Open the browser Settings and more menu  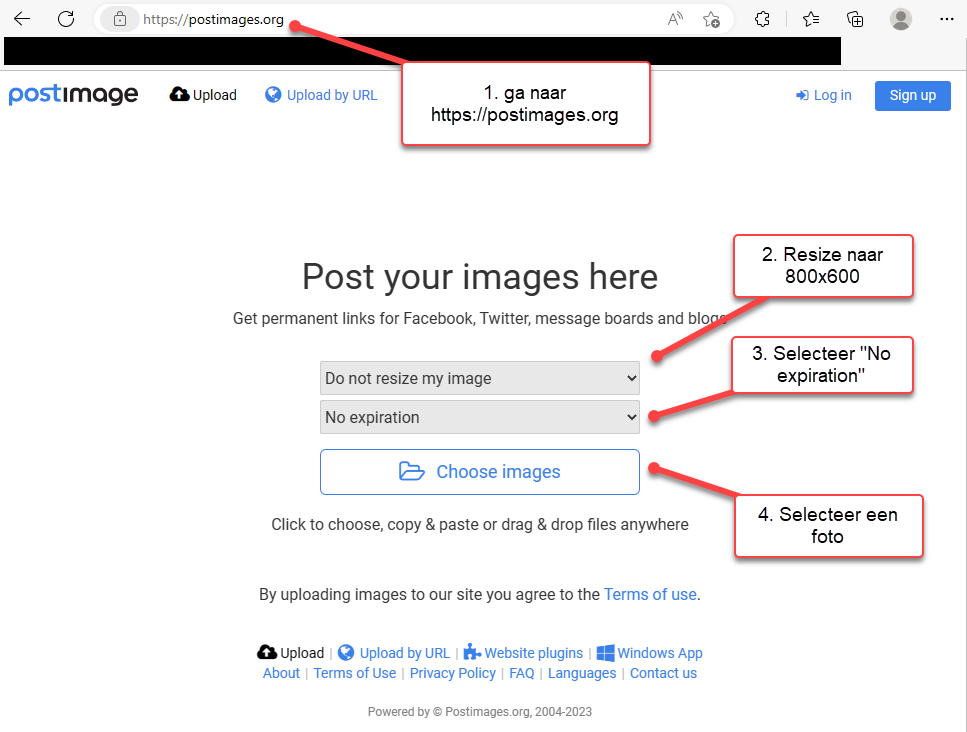947,19
